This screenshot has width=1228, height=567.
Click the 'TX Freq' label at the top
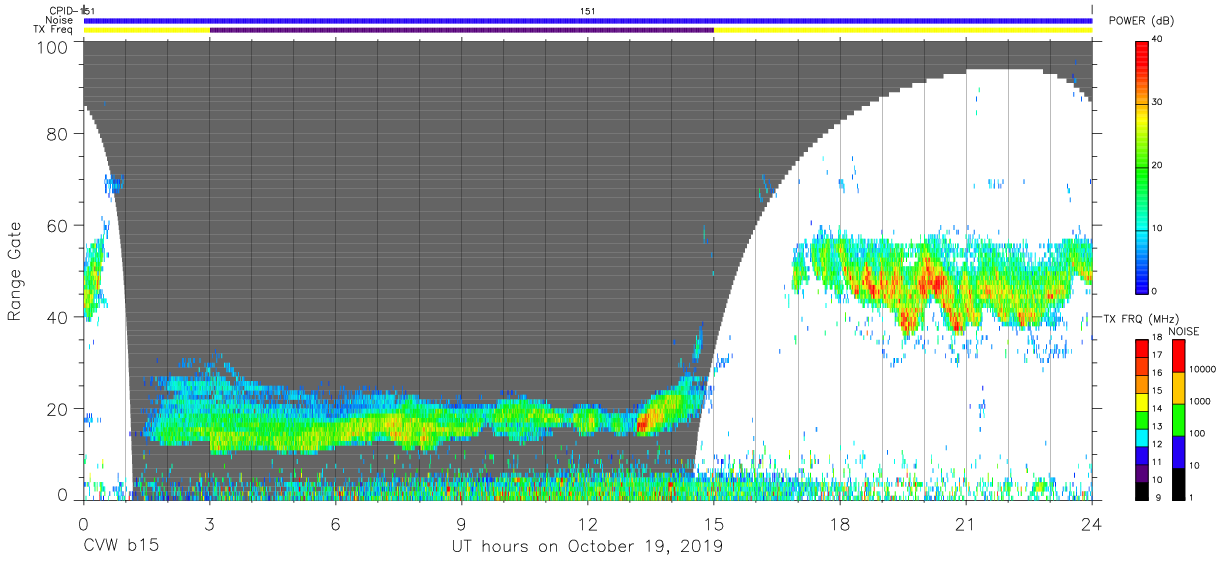tap(52, 30)
